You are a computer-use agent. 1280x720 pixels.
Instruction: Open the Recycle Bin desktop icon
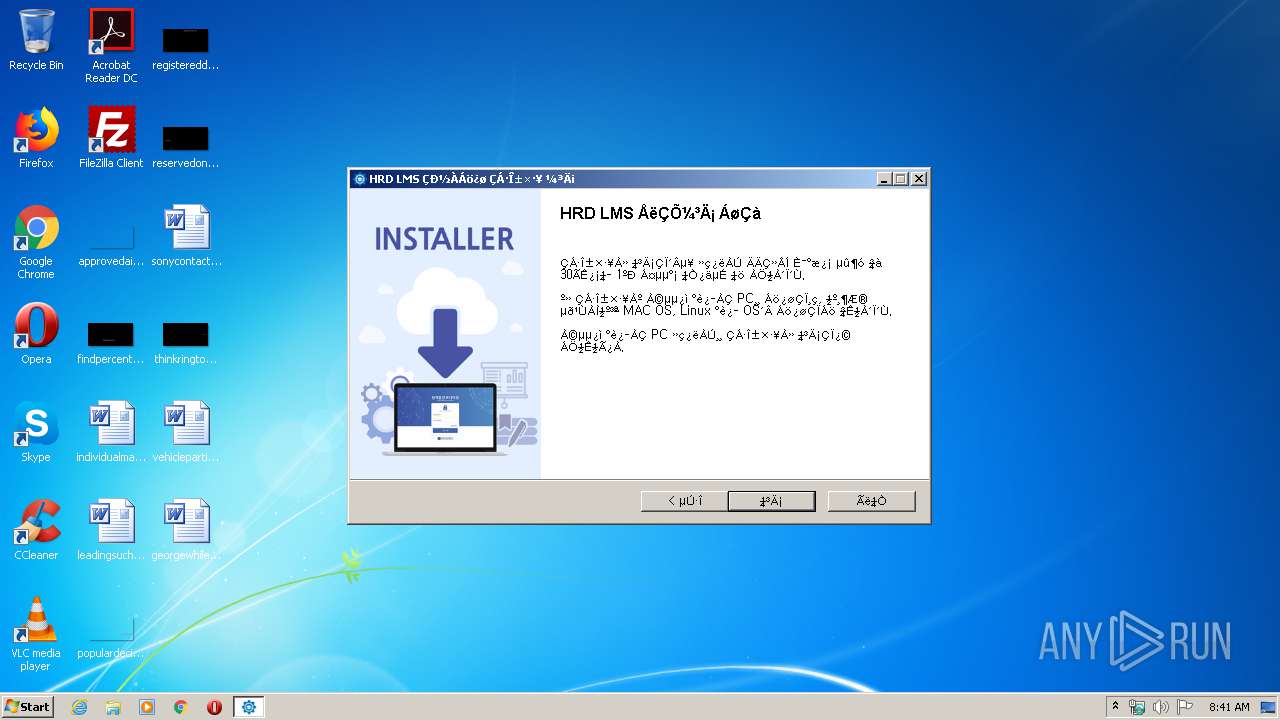(36, 41)
